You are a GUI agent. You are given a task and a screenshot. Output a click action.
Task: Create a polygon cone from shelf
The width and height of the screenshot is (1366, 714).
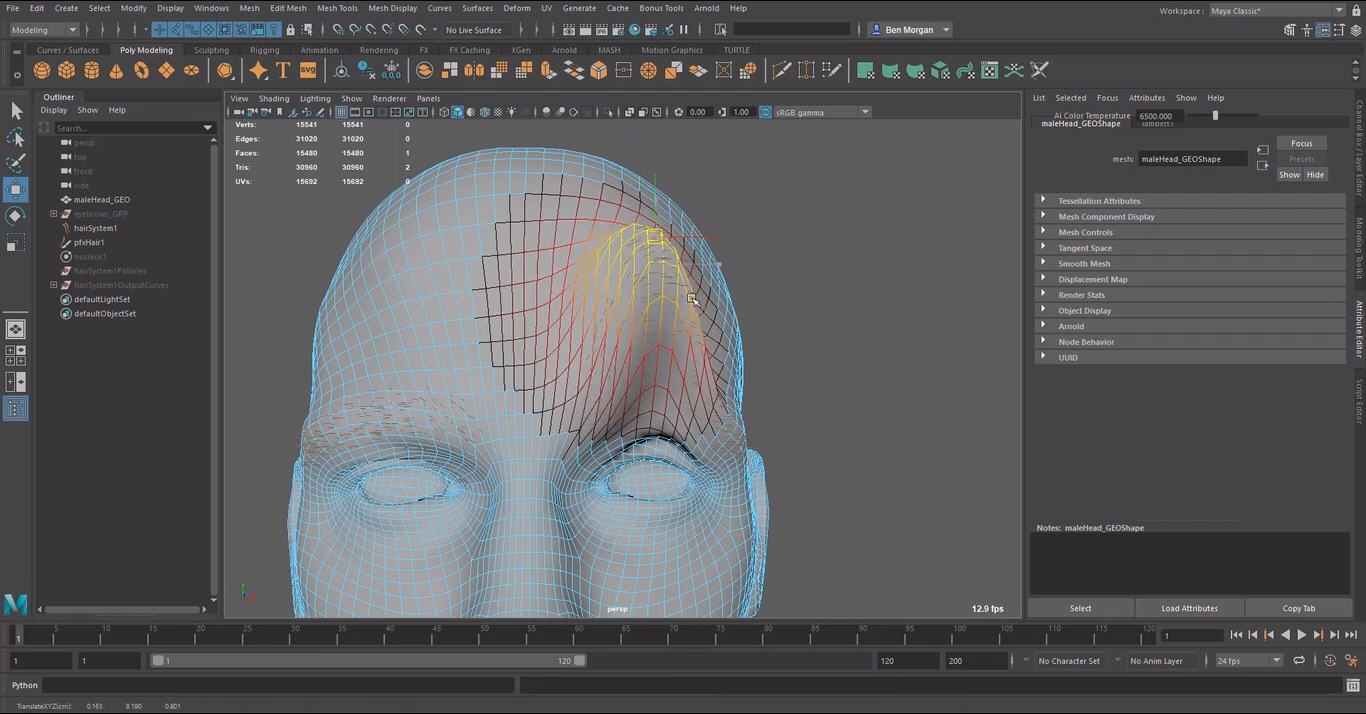tap(117, 70)
